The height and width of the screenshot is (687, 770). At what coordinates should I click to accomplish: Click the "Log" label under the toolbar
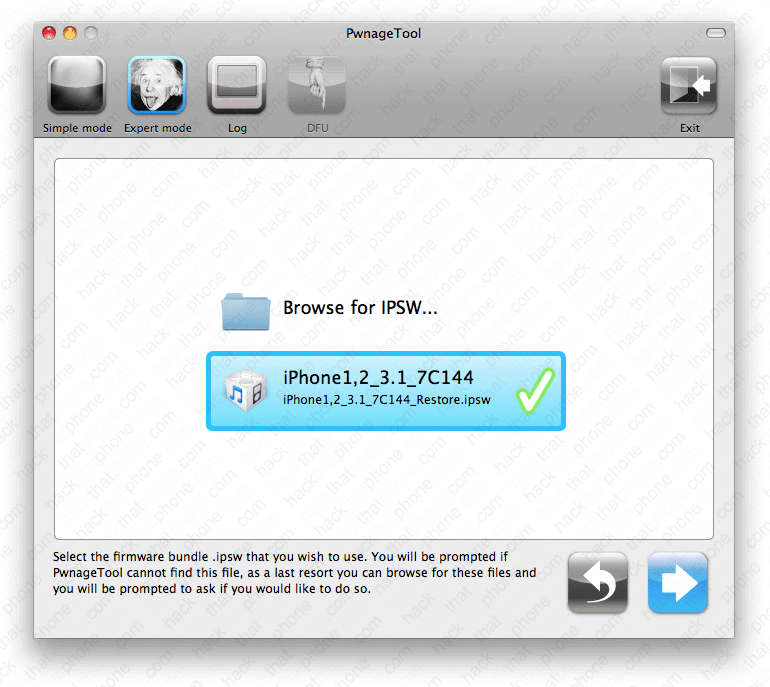pos(237,128)
